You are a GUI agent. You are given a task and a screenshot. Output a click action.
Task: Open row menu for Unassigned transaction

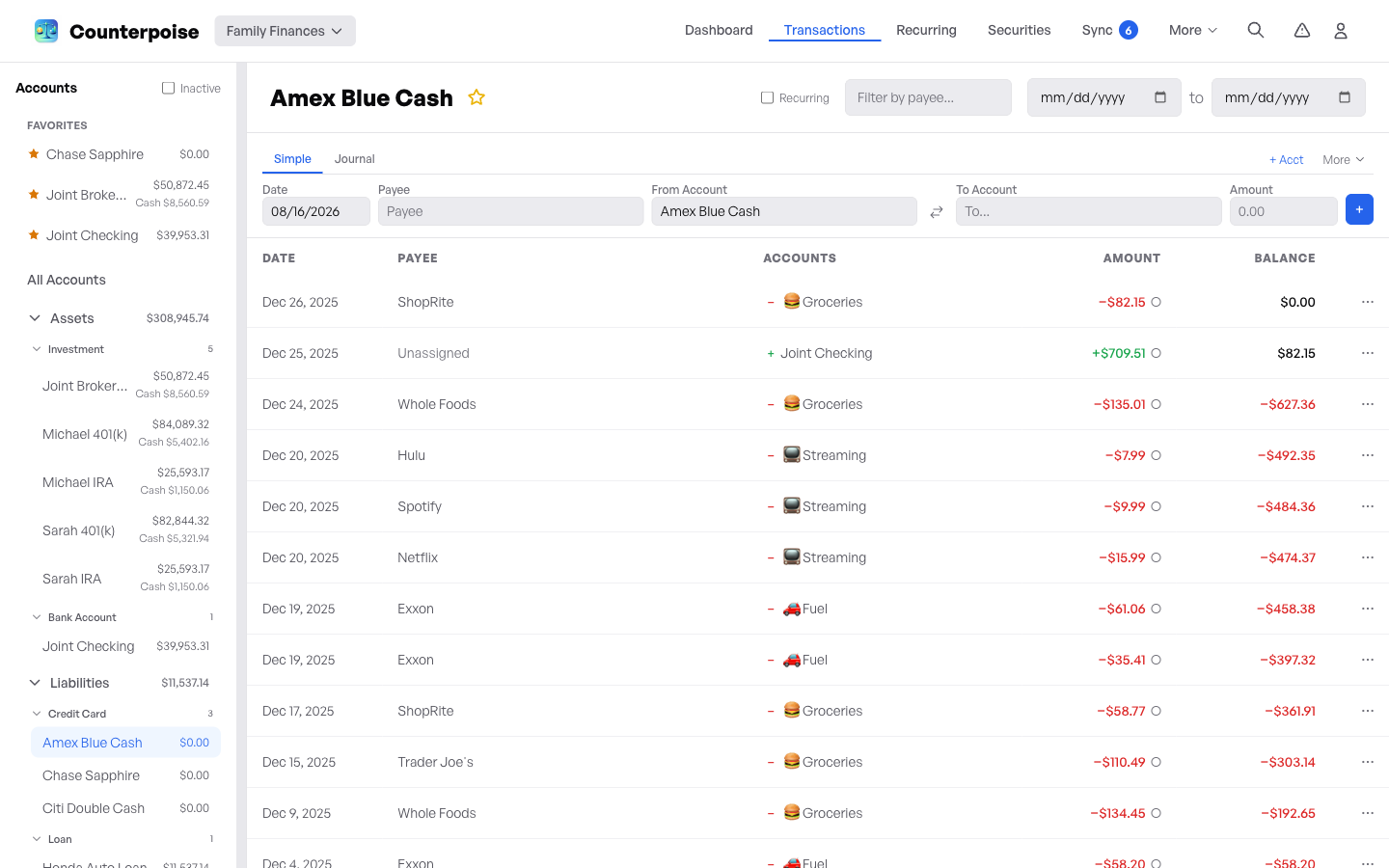pos(1367,353)
